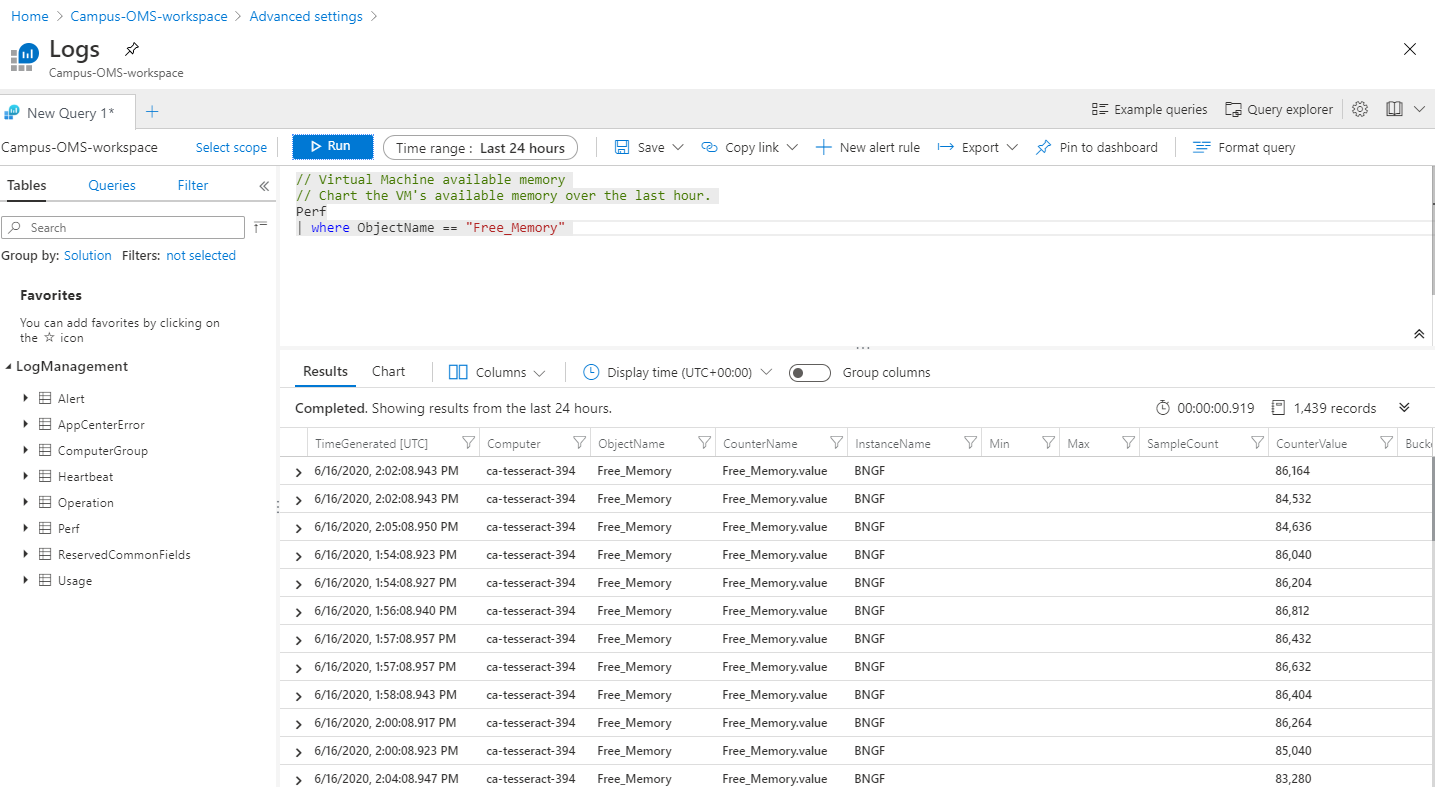
Task: Click Format query
Action: coord(1244,147)
